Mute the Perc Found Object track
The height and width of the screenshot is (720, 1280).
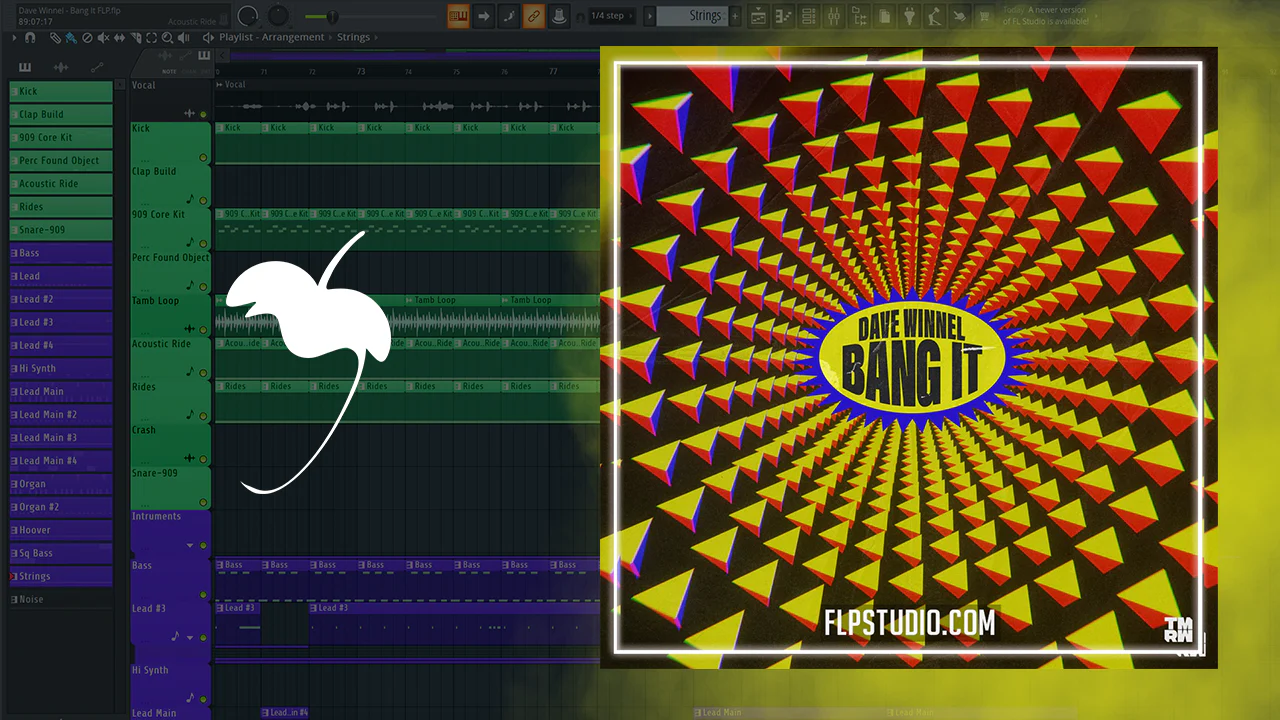click(203, 286)
